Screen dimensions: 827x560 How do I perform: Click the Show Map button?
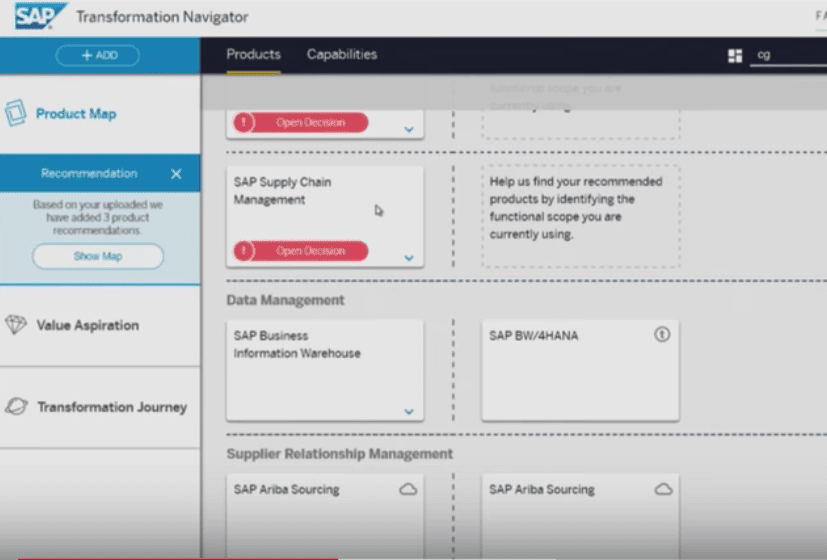tap(98, 256)
